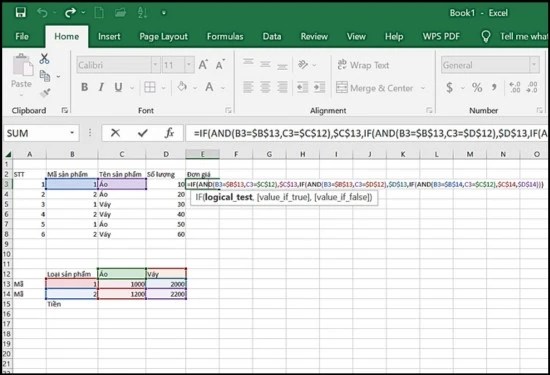Click the Select All corner triangle

click(x=8, y=154)
